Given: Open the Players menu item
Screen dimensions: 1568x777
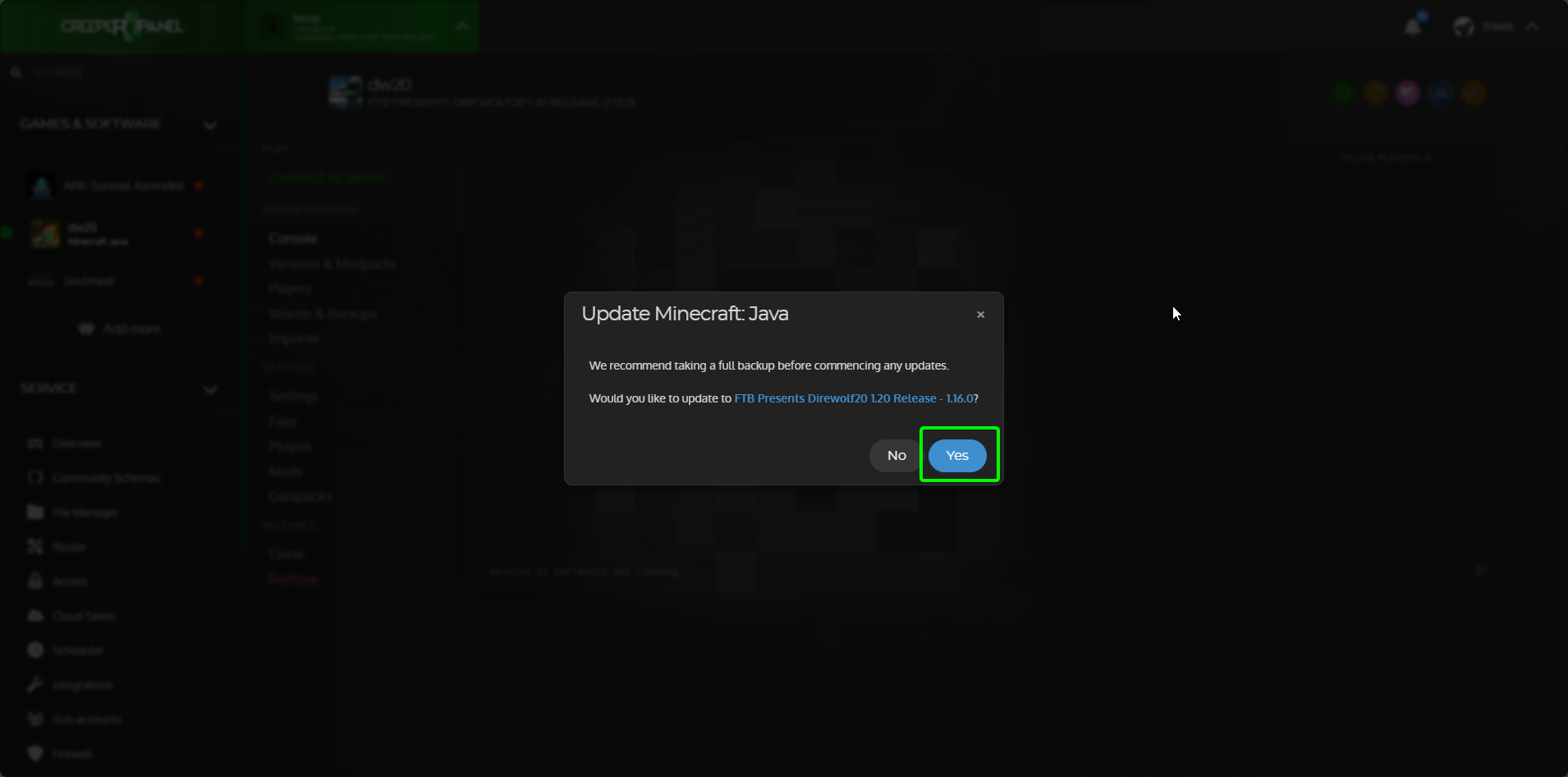Looking at the screenshot, I should (x=291, y=289).
